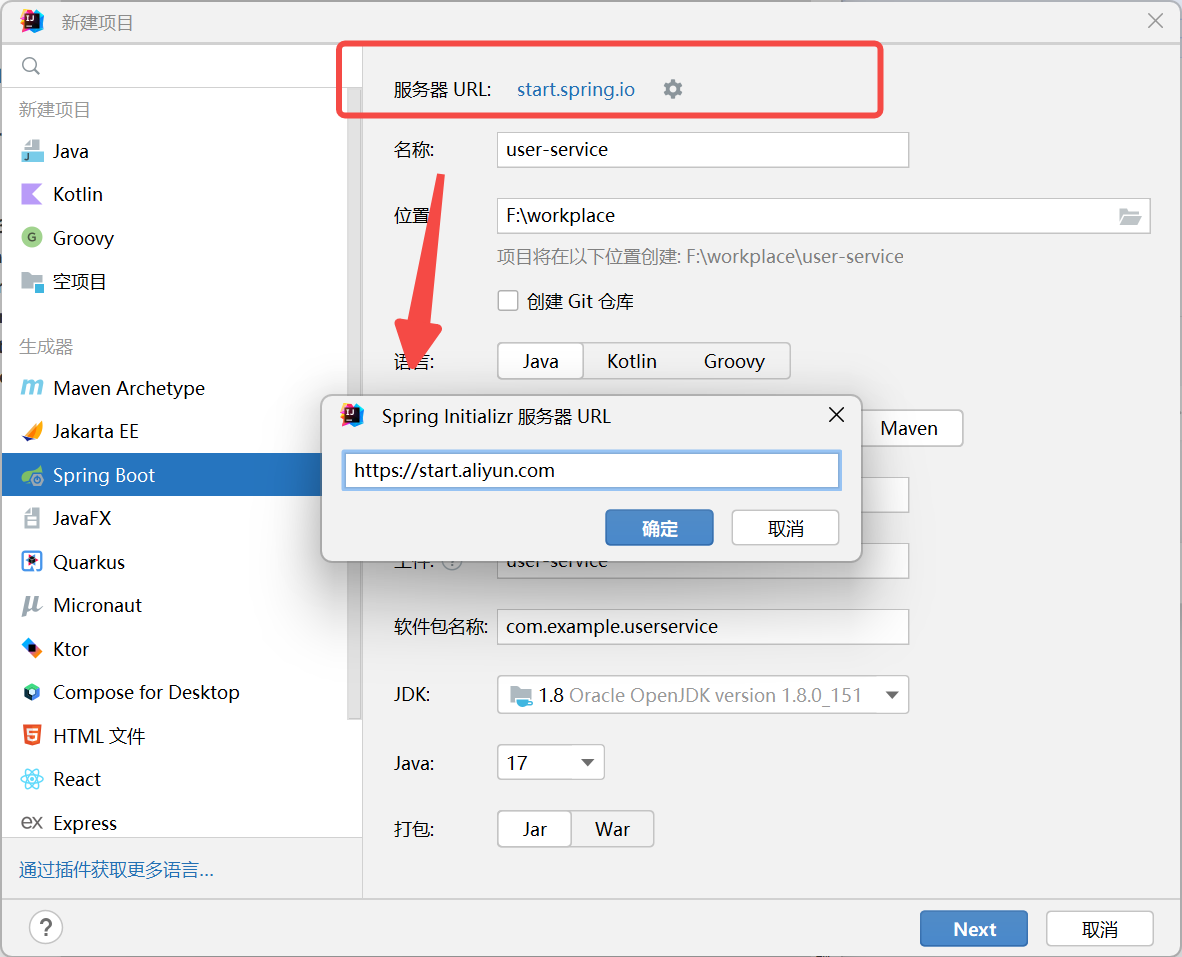The width and height of the screenshot is (1182, 957).
Task: Select the empty project (空项目) icon
Action: (32, 282)
